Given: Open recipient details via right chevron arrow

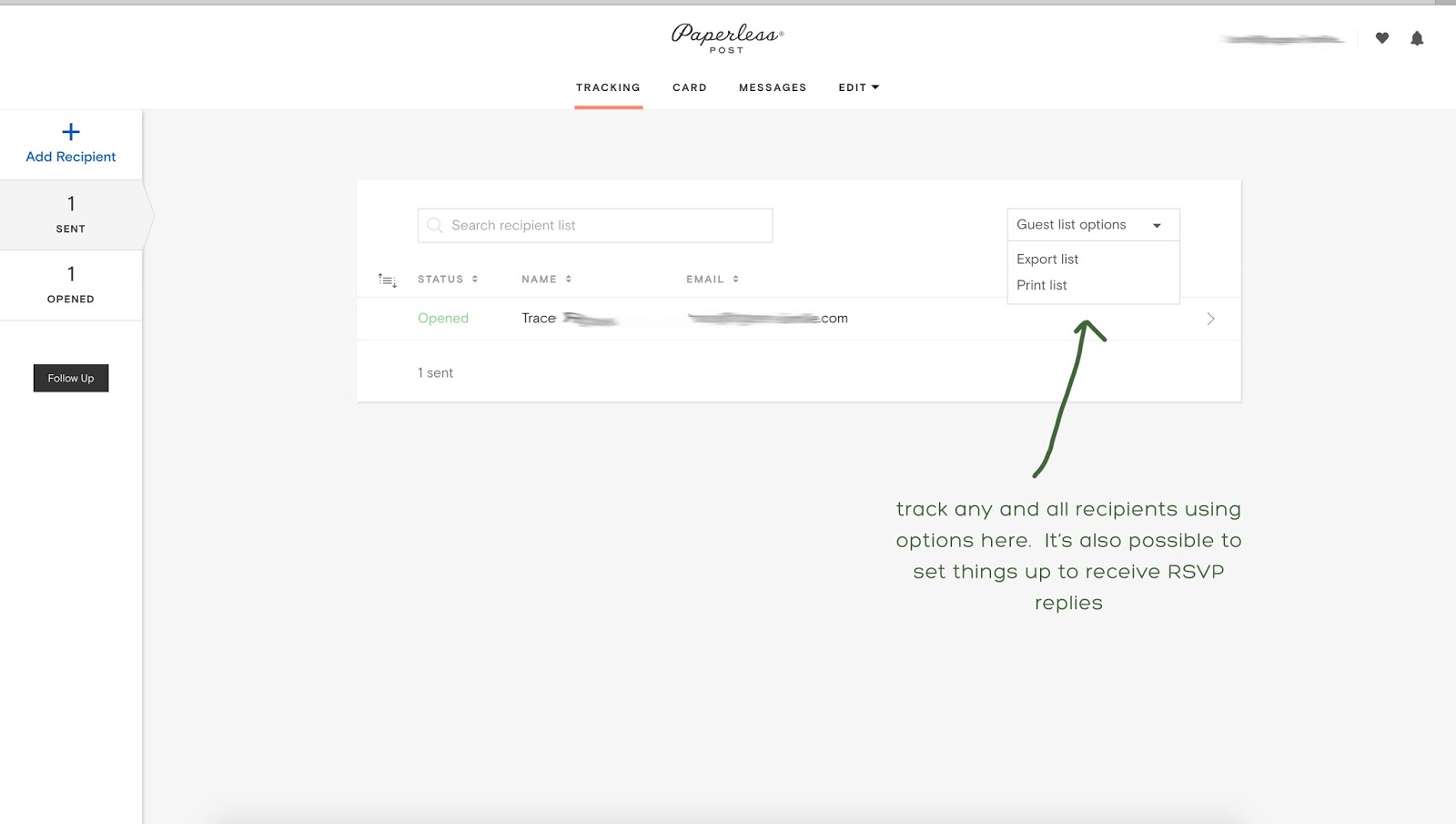Looking at the screenshot, I should 1210,319.
